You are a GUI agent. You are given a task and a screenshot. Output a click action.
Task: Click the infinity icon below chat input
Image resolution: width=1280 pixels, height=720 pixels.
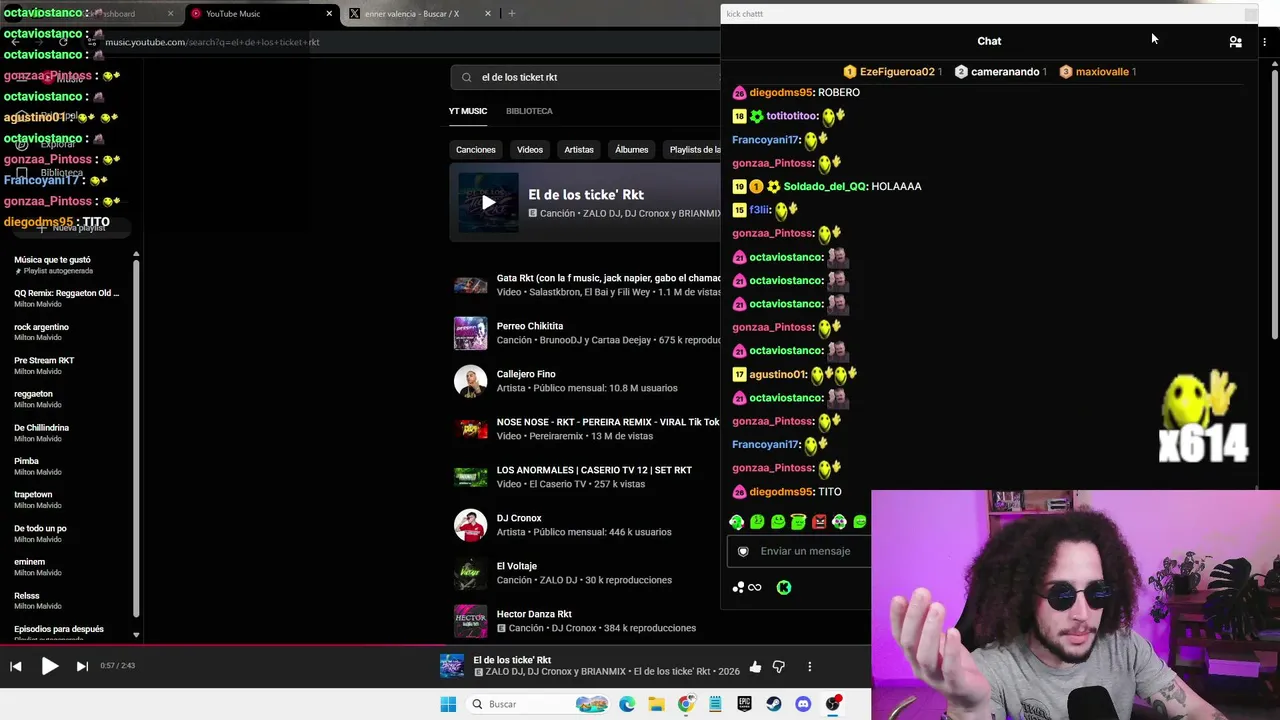click(755, 587)
